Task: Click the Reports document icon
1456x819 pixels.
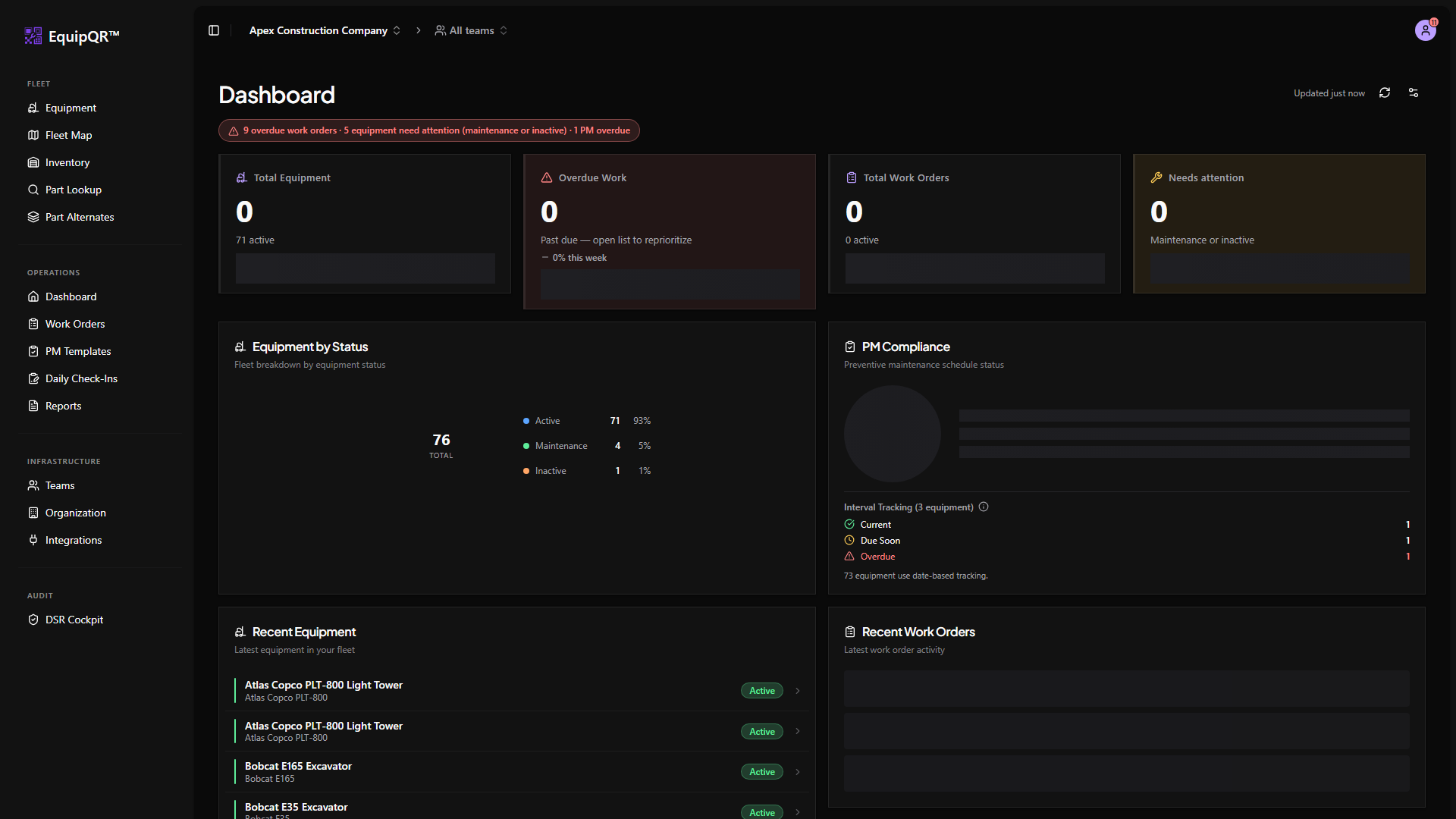Action: click(x=33, y=406)
